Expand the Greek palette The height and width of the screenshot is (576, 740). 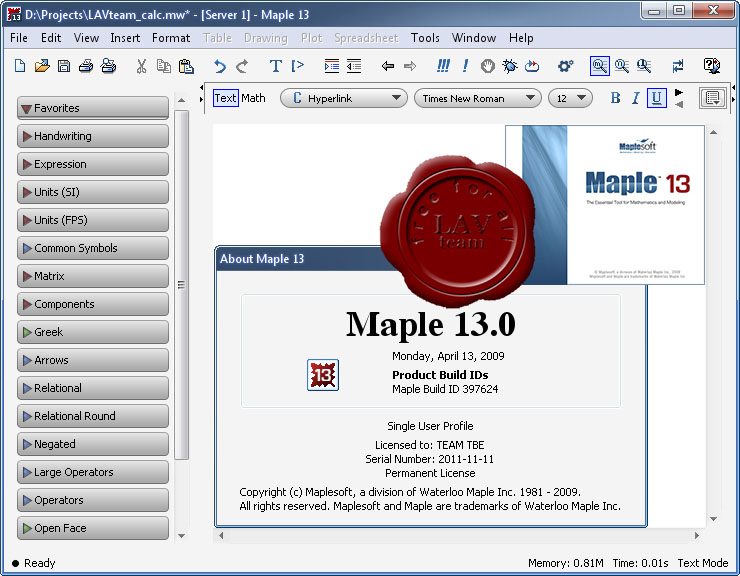tap(92, 332)
